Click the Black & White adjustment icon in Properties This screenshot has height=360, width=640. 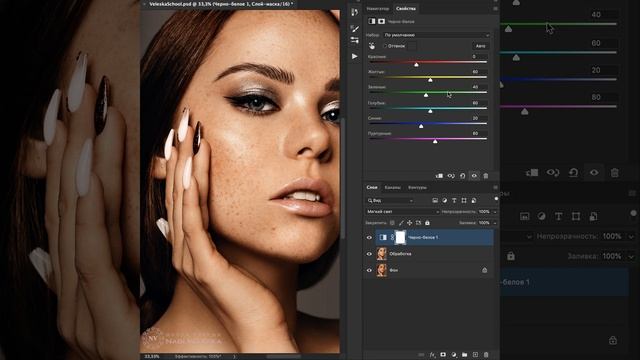372,21
